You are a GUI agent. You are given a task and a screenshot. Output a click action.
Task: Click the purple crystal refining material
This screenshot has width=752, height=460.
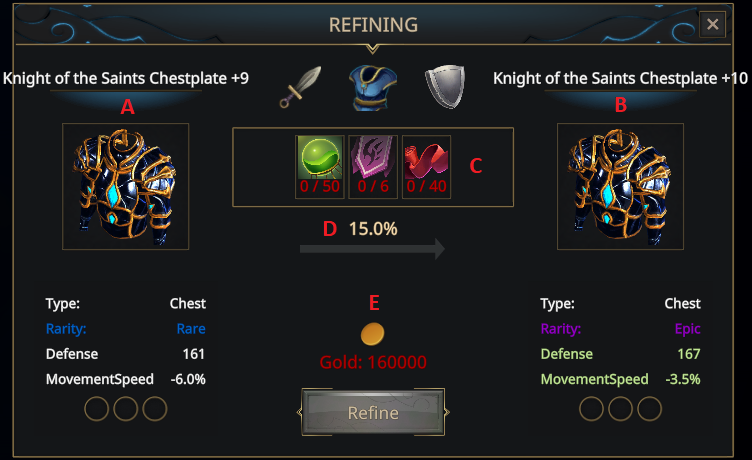(x=373, y=160)
